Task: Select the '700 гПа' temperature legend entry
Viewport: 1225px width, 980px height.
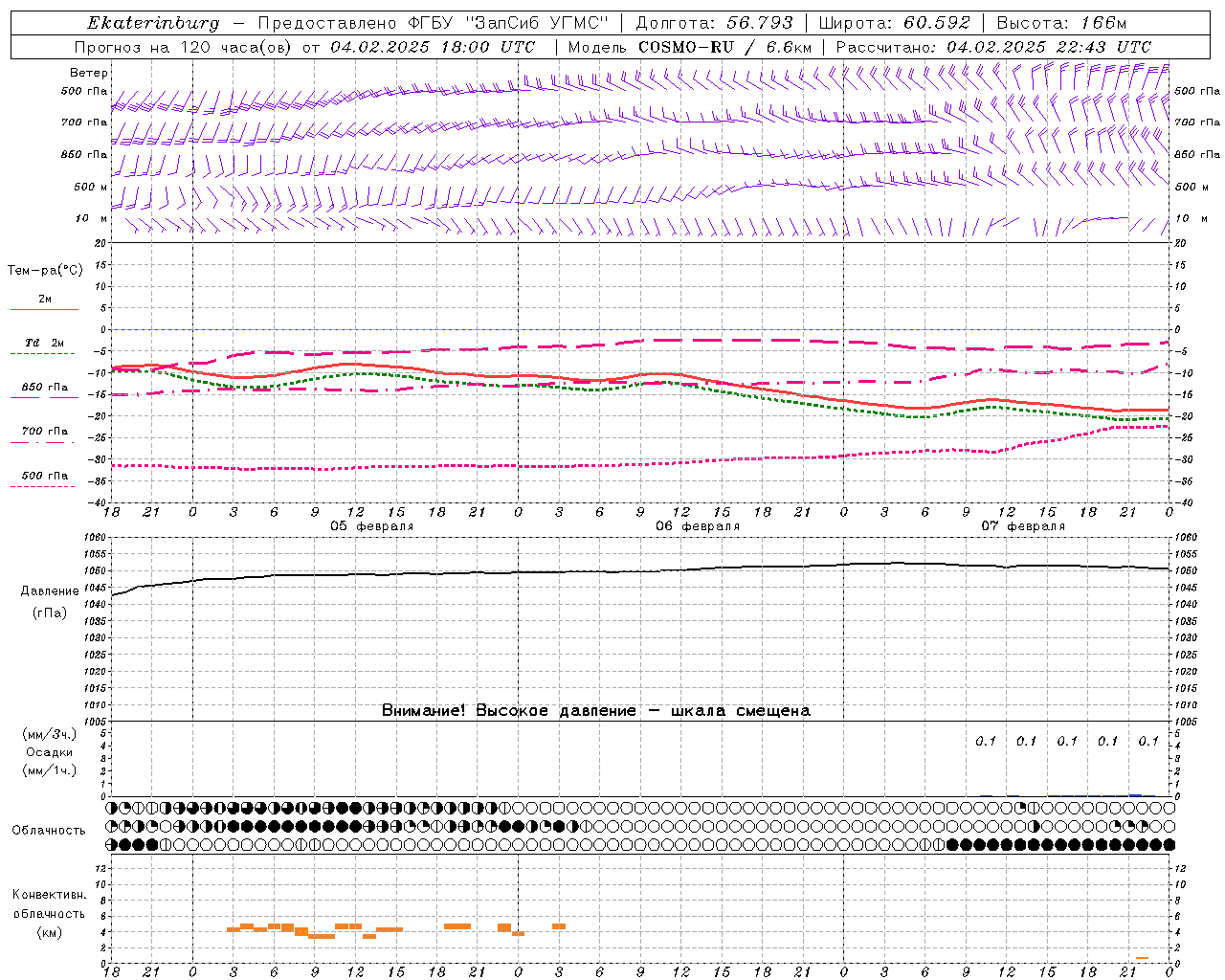Action: coord(44,432)
